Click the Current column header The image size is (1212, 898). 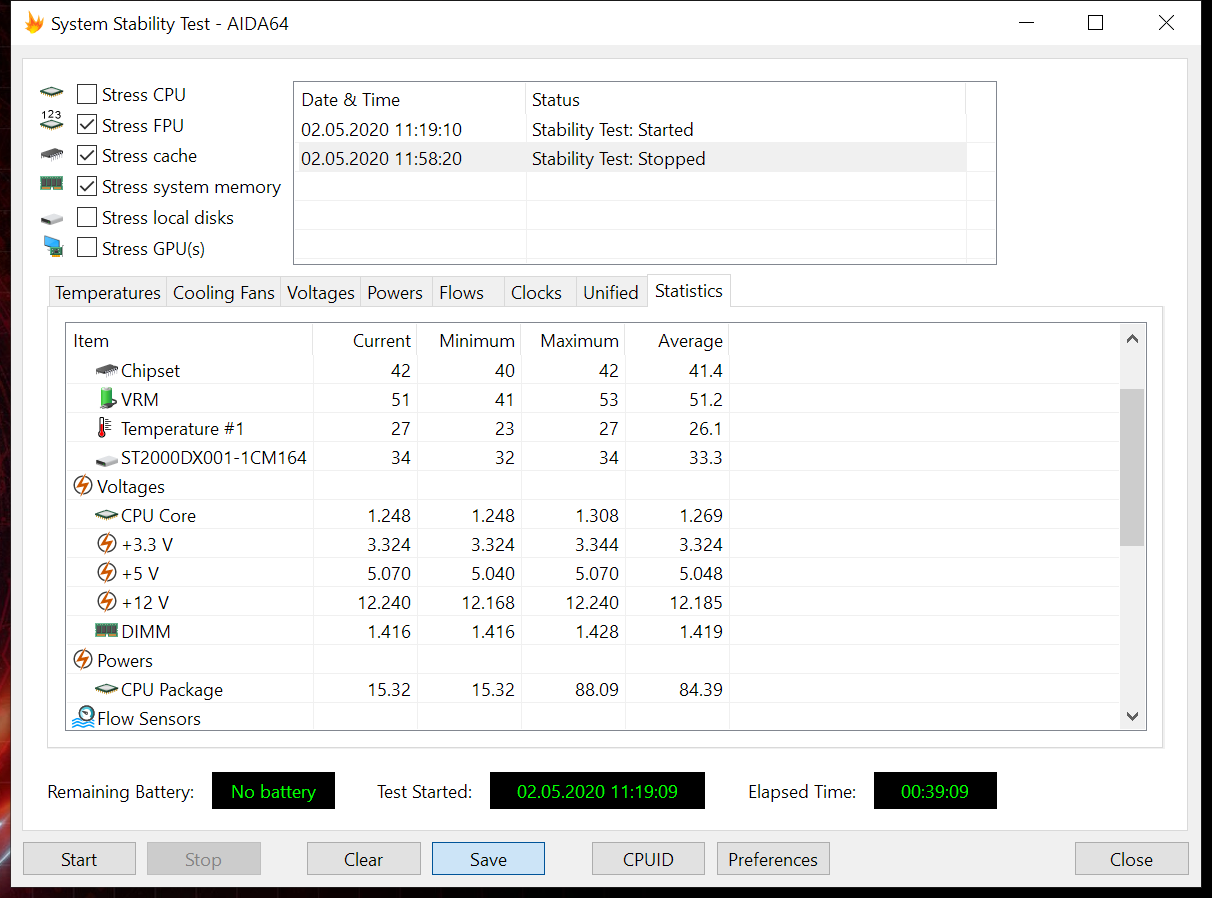[x=365, y=341]
